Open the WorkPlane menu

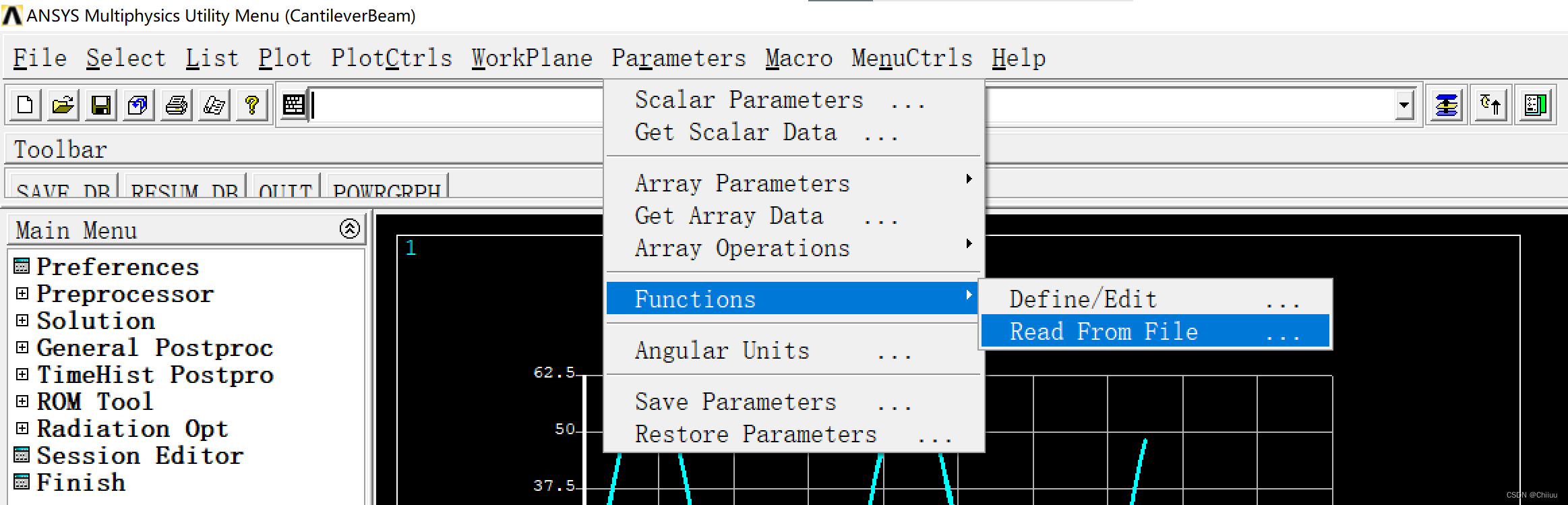coord(532,58)
